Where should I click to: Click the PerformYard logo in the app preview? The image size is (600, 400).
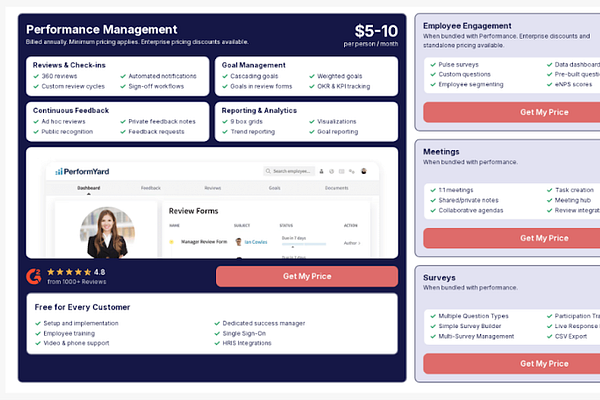click(x=82, y=171)
